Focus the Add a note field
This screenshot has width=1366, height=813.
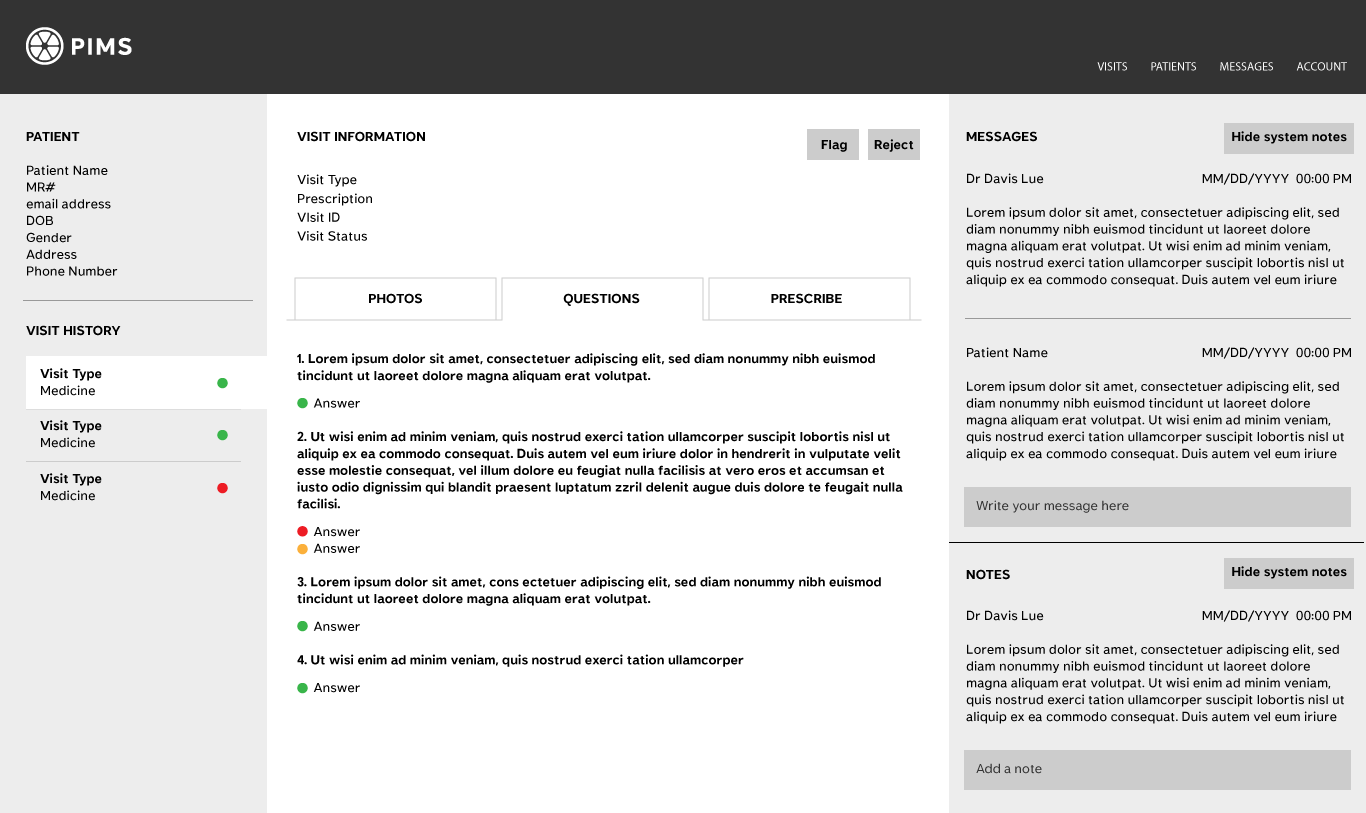(1156, 770)
